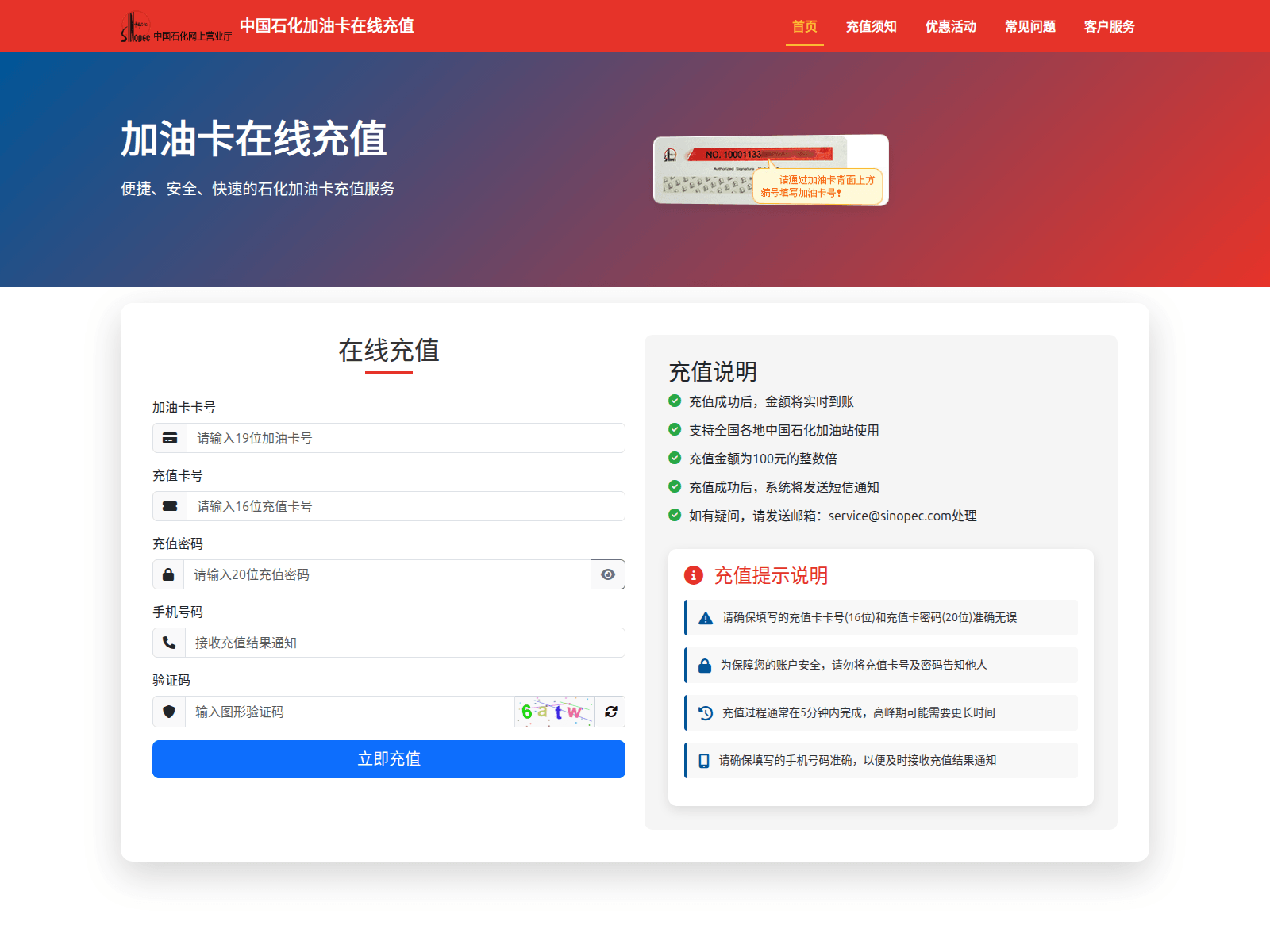The image size is (1270, 952).
Task: Click the tip 请确保填写的手机号码准确
Action: coord(881,761)
